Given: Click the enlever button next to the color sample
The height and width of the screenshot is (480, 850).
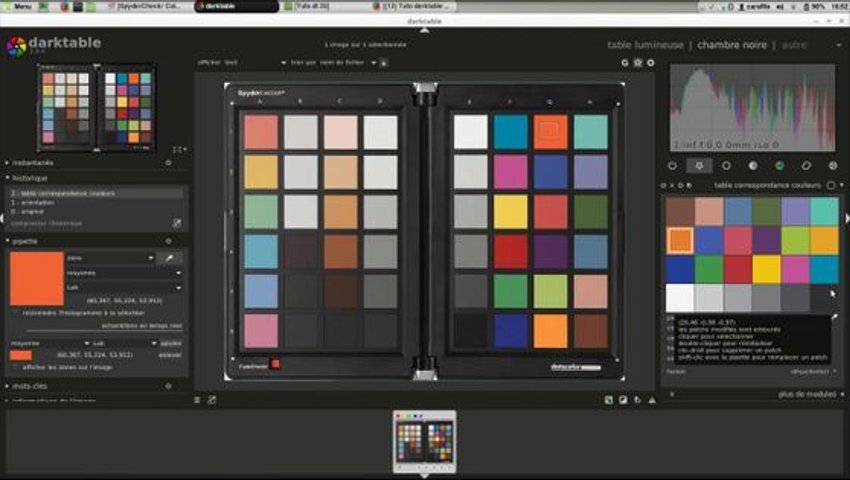Looking at the screenshot, I should (170, 355).
